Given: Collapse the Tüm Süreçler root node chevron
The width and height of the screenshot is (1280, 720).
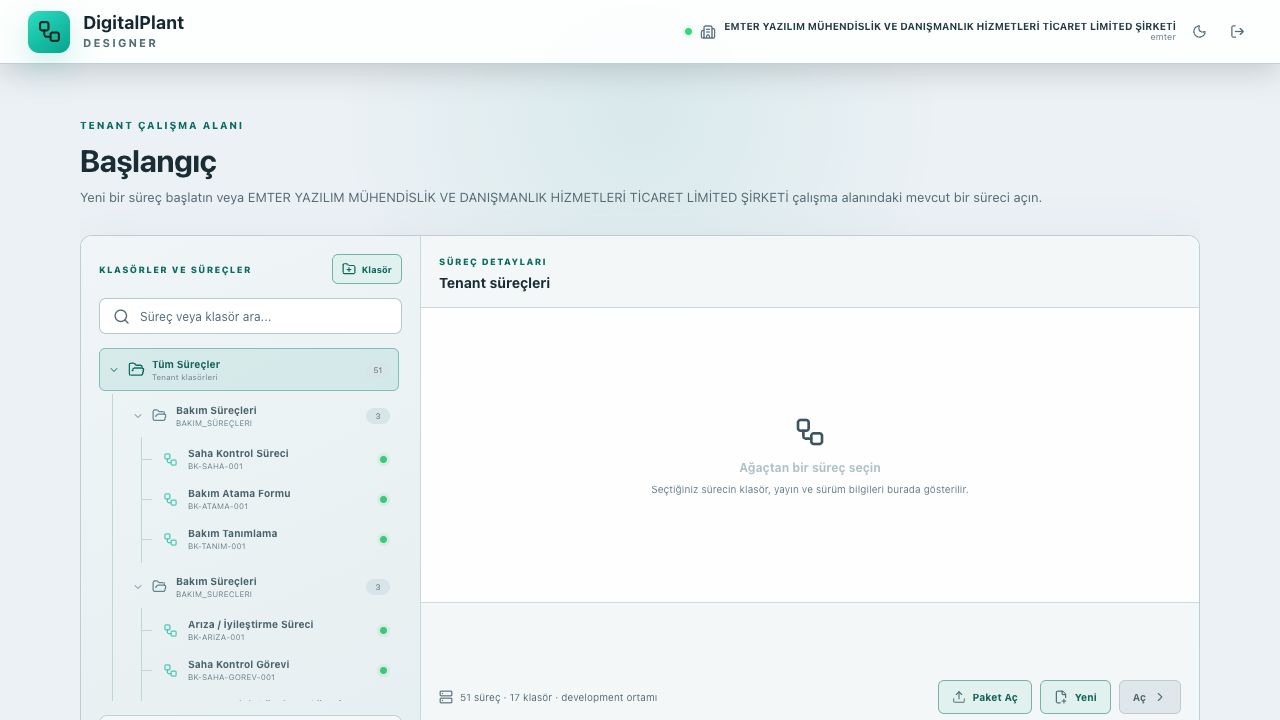Looking at the screenshot, I should [114, 370].
